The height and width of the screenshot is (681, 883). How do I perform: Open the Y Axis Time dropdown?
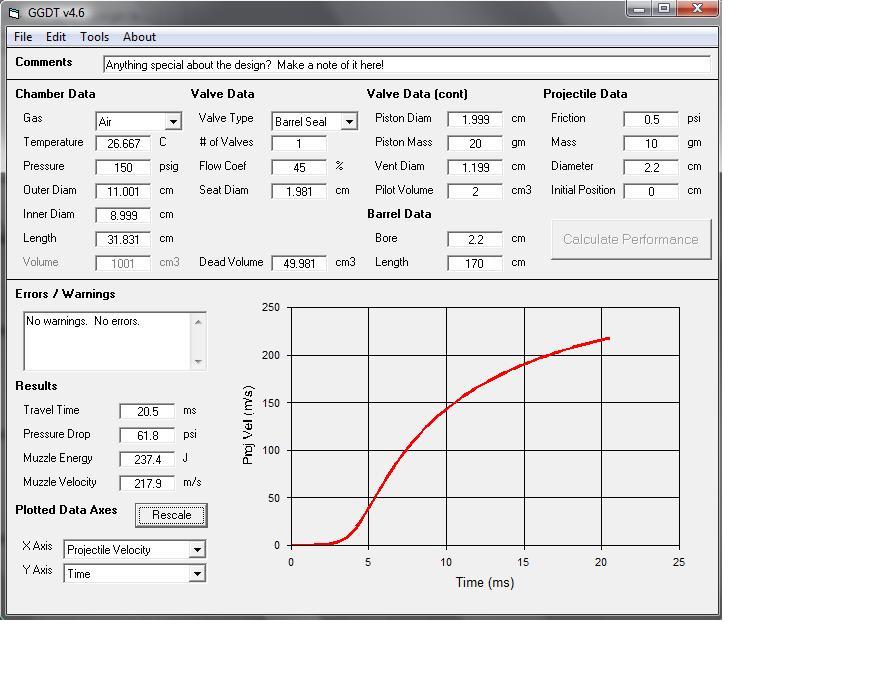(197, 574)
